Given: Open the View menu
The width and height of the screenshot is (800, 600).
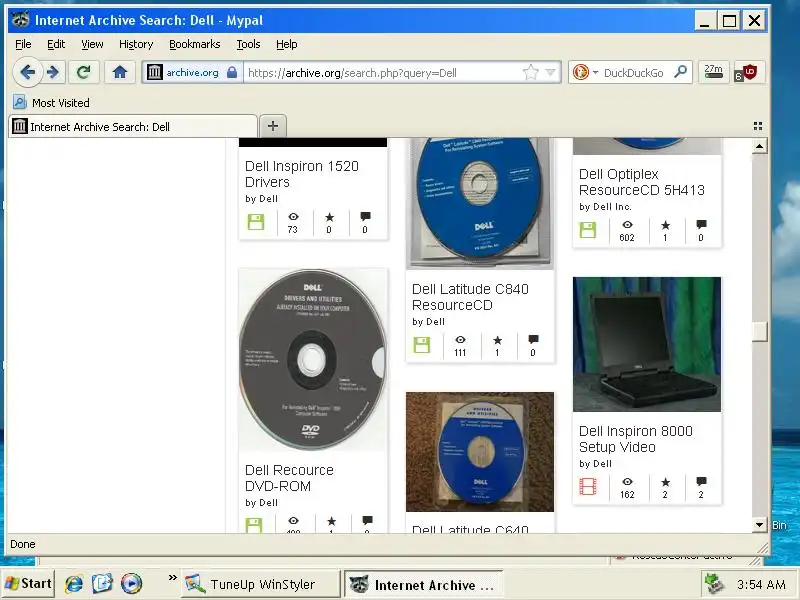Looking at the screenshot, I should pyautogui.click(x=92, y=44).
